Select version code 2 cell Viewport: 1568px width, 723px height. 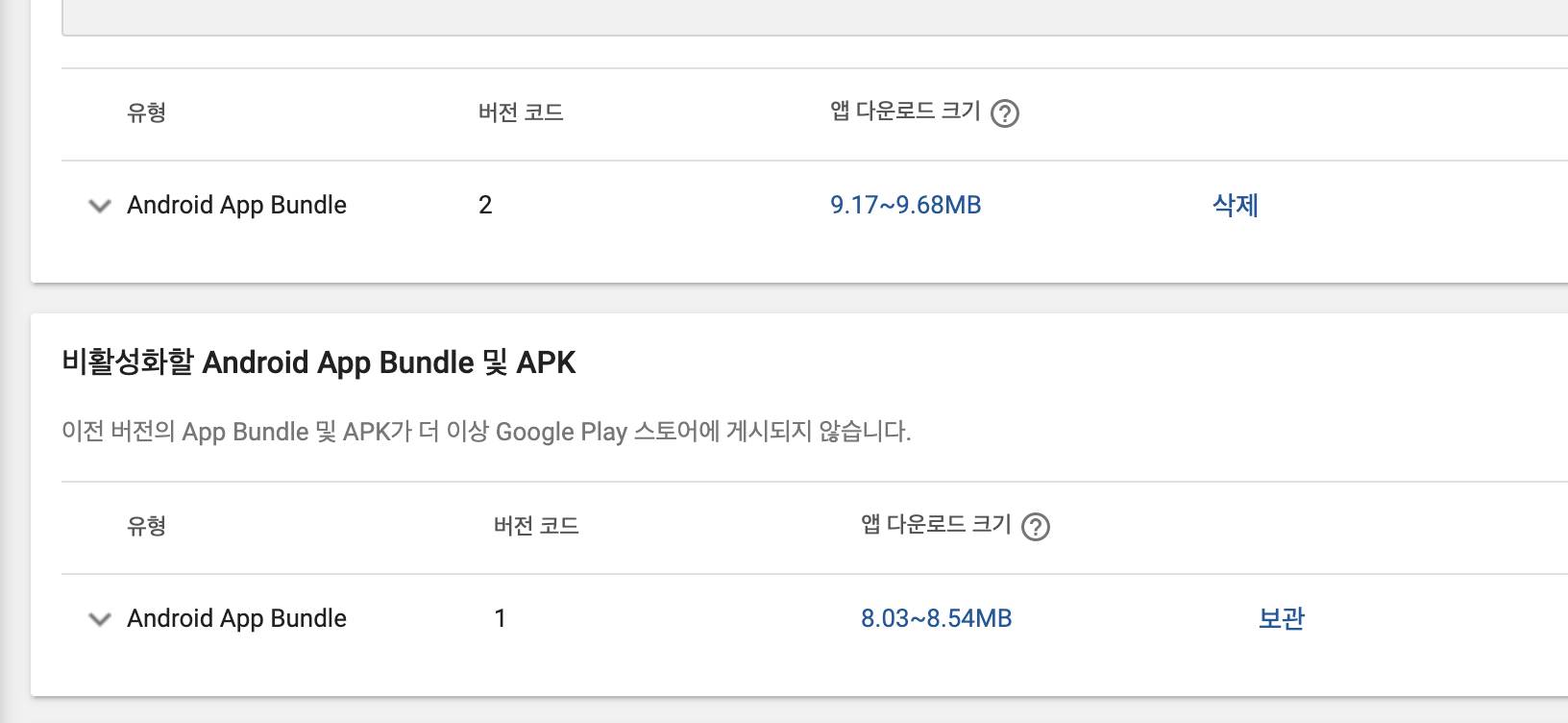click(485, 205)
